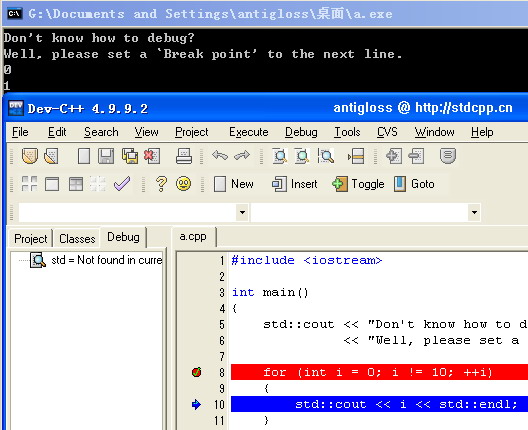This screenshot has width=528, height=430.
Task: Click the Search Again magnifier icon
Action: 326,156
